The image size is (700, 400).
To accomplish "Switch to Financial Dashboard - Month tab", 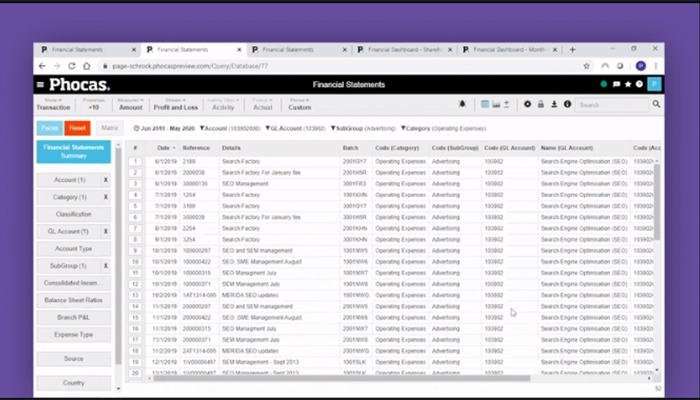I will pyautogui.click(x=509, y=50).
